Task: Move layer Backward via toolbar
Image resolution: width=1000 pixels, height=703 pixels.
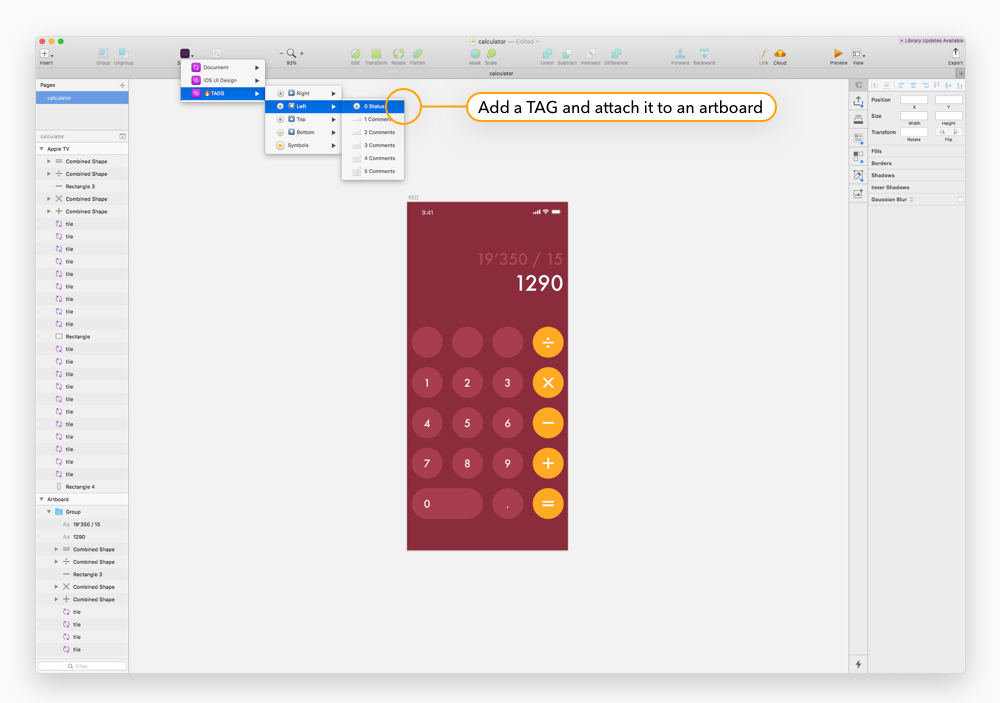Action: 704,54
